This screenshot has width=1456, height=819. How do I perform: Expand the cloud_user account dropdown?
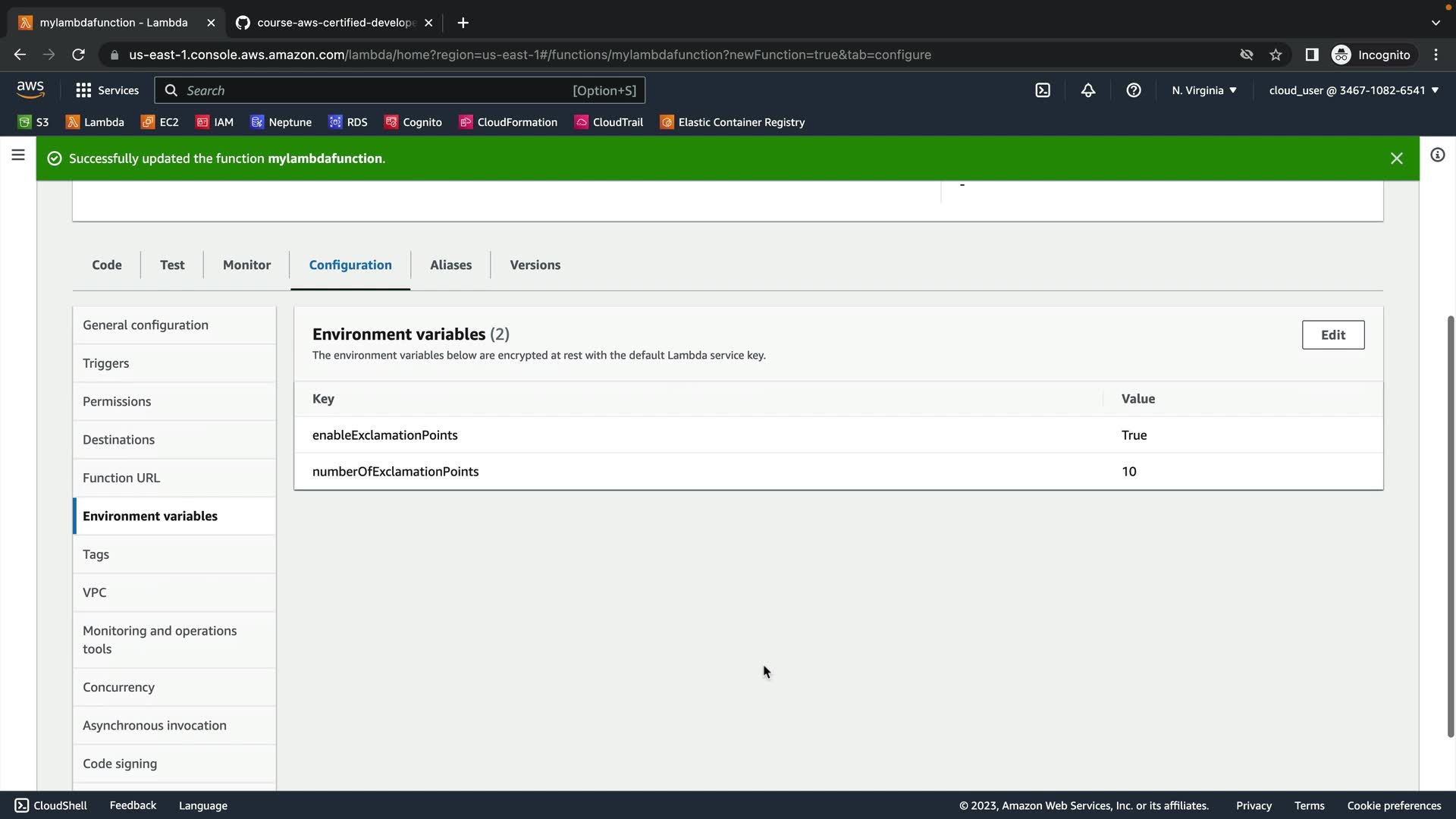pos(1354,90)
